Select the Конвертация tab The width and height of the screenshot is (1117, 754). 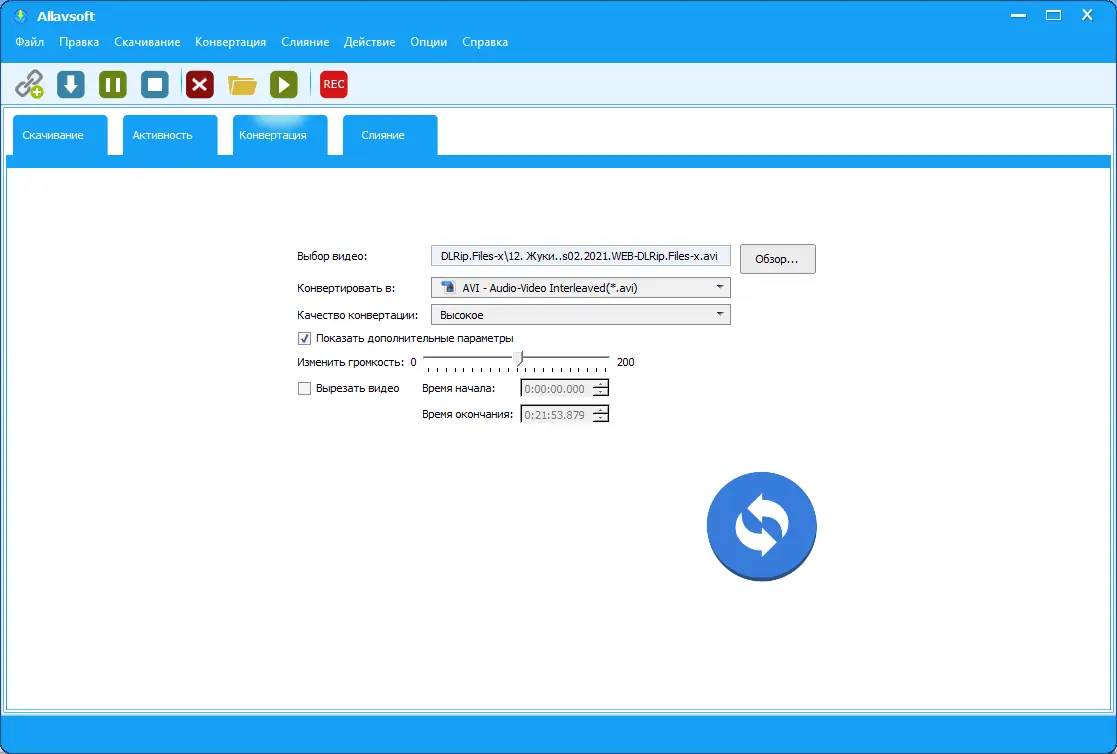click(x=280, y=135)
